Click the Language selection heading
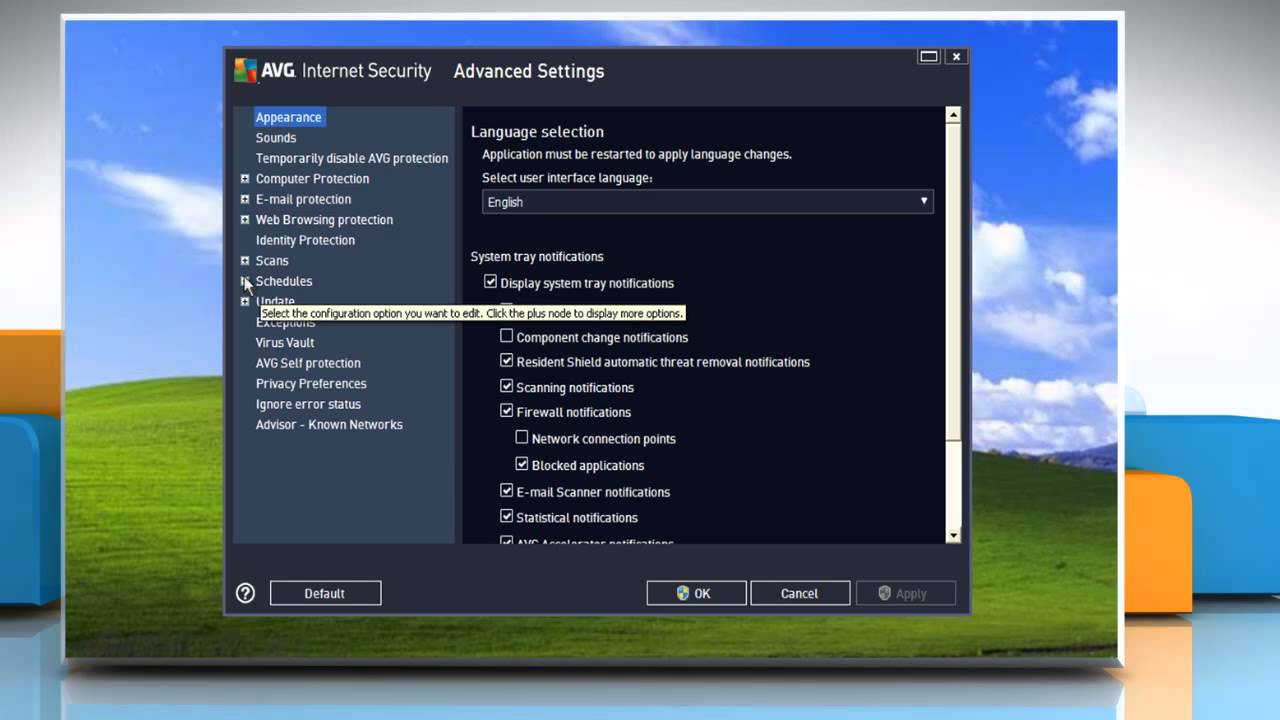Image resolution: width=1280 pixels, height=720 pixels. click(537, 131)
